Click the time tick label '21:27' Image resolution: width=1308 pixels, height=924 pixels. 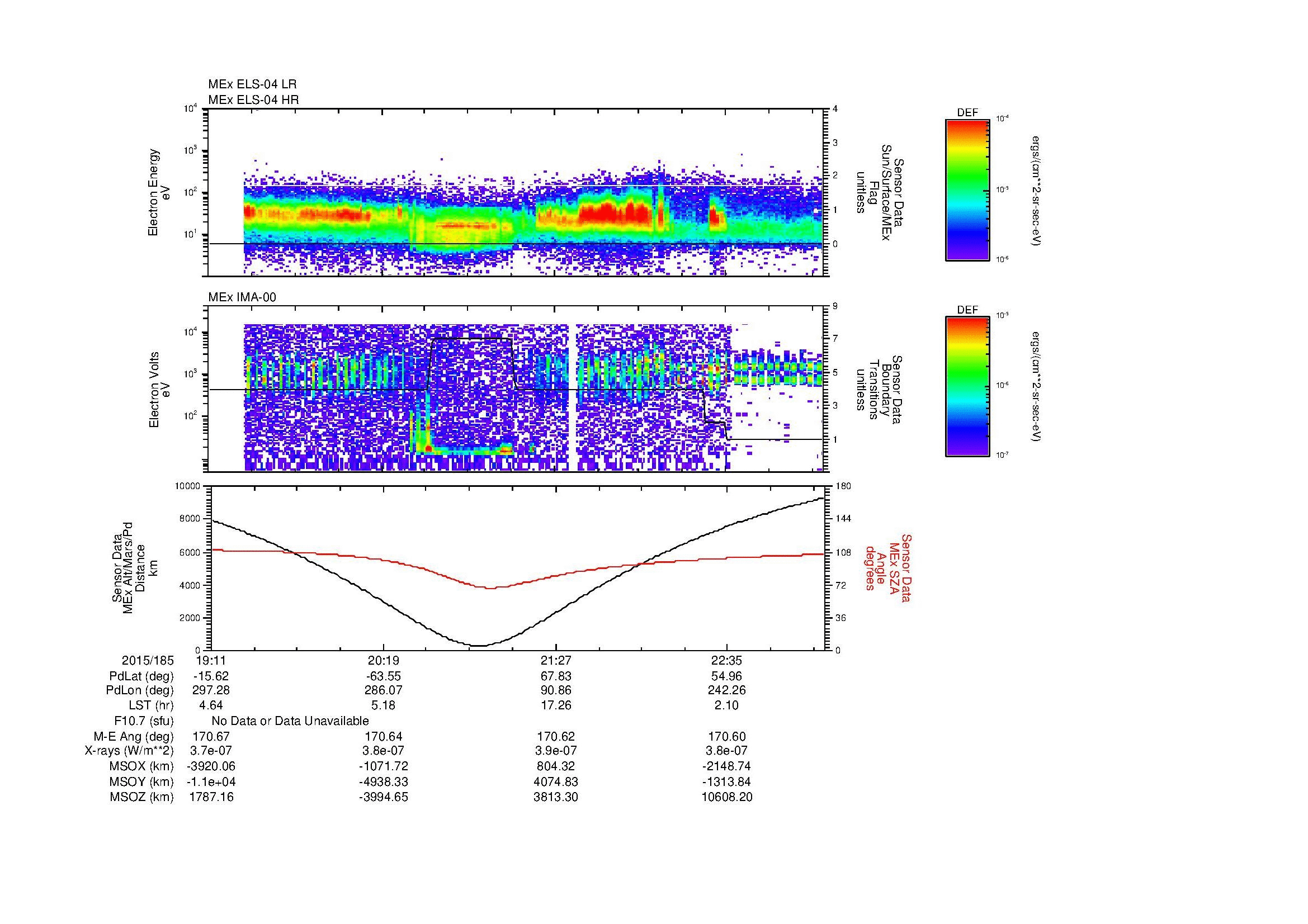click(x=555, y=661)
